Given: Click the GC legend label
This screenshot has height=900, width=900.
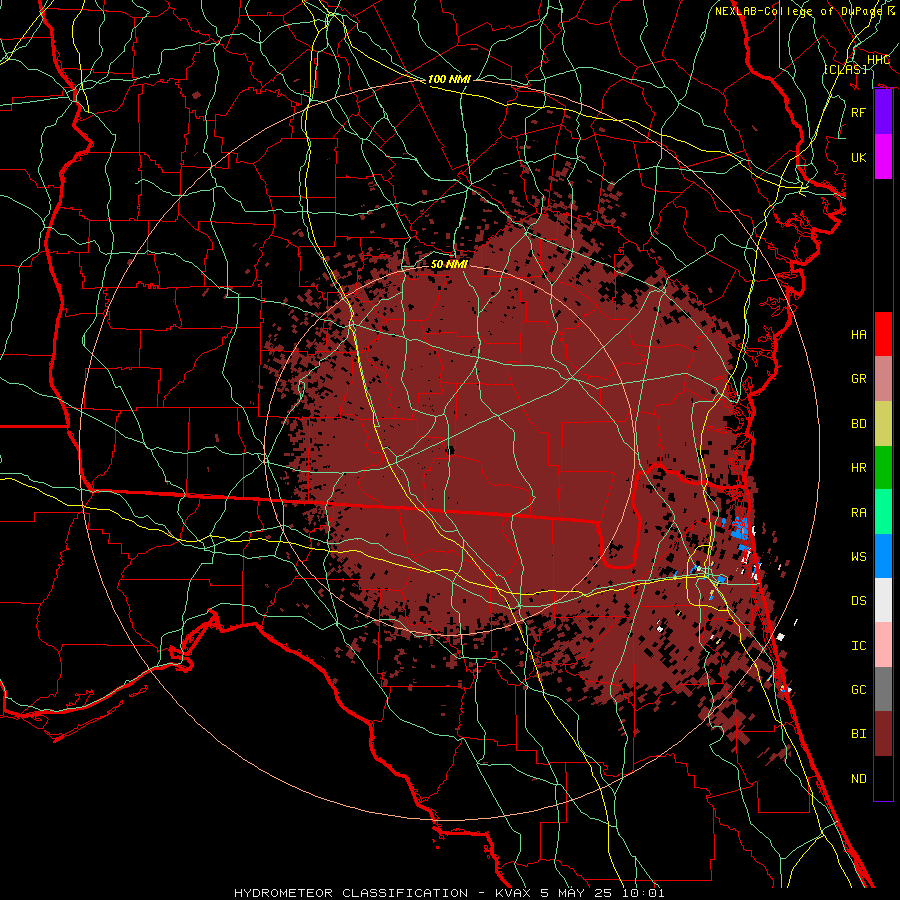Looking at the screenshot, I should (x=859, y=690).
